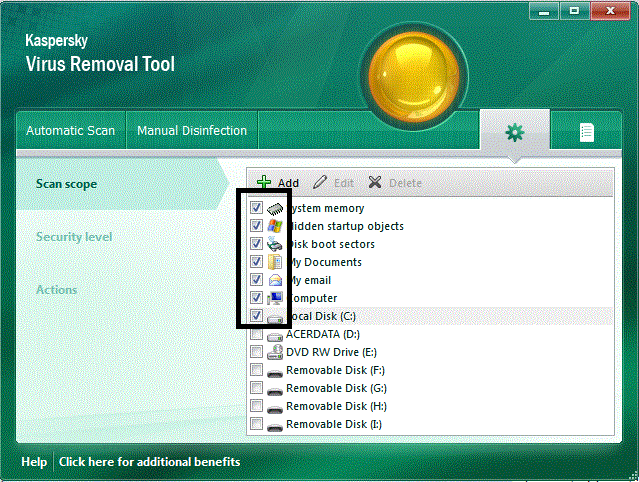This screenshot has width=639, height=482.
Task: Select the 'Disk boot sectors' row text
Action: 331,244
